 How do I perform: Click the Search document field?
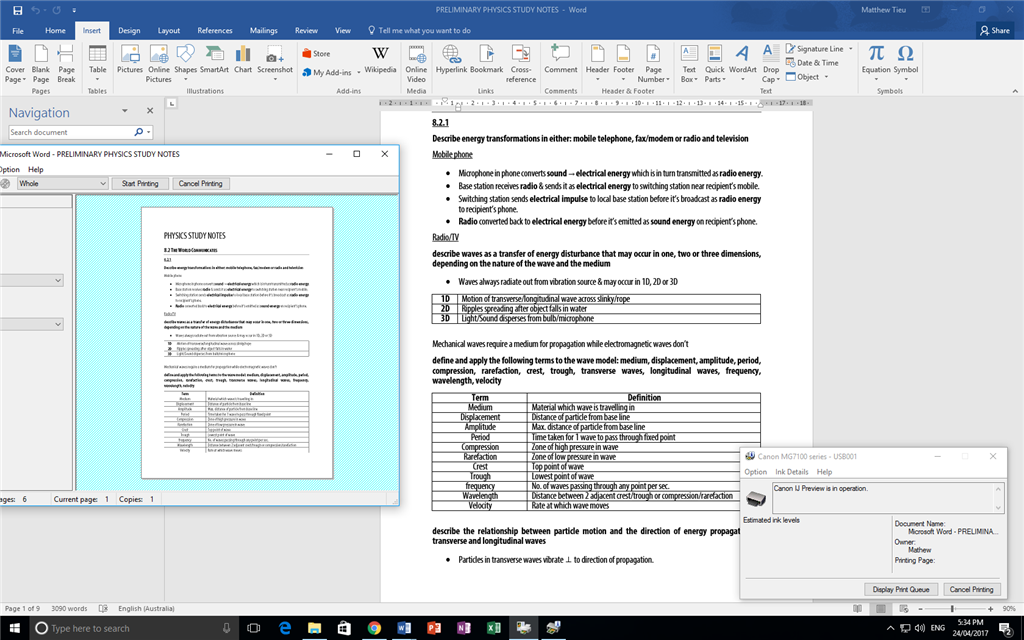coord(72,132)
